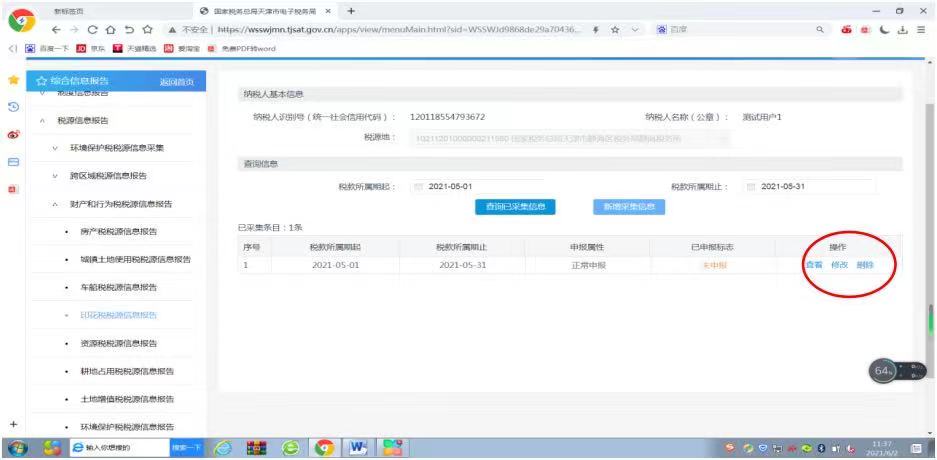937x460 pixels.
Task: Click the lightning icon in the address bar
Action: [596, 30]
